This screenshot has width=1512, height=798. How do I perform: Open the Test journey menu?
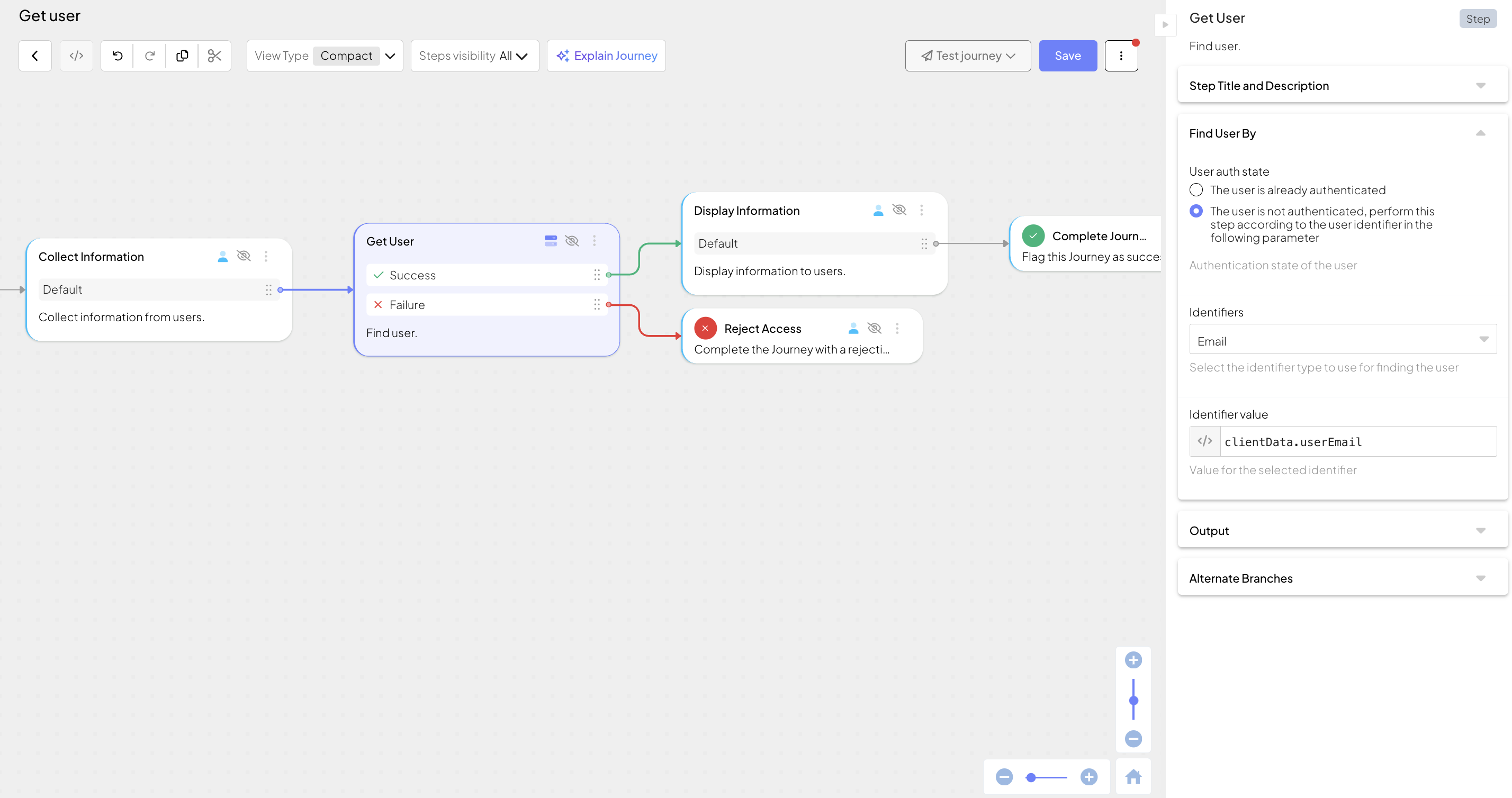point(967,56)
